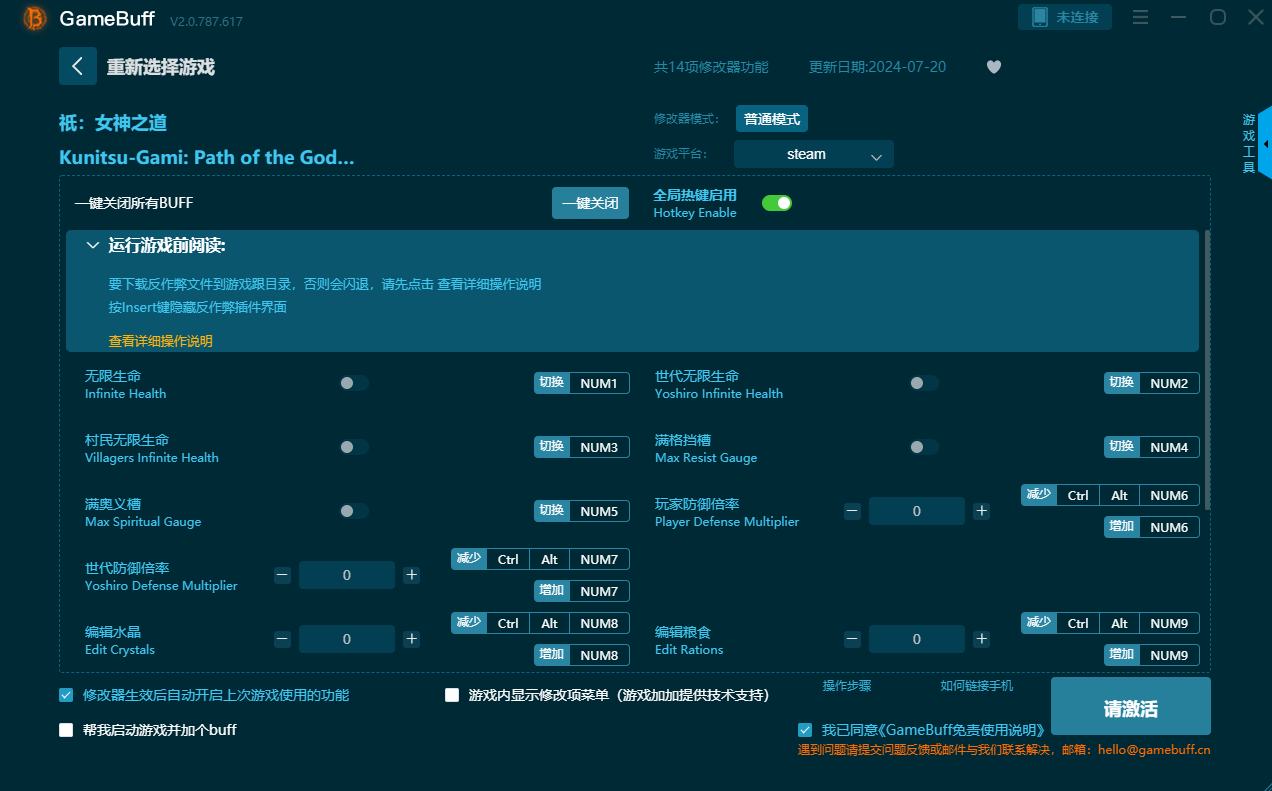Expand the game tools side panel
This screenshot has height=791, width=1272.
pyautogui.click(x=1265, y=144)
